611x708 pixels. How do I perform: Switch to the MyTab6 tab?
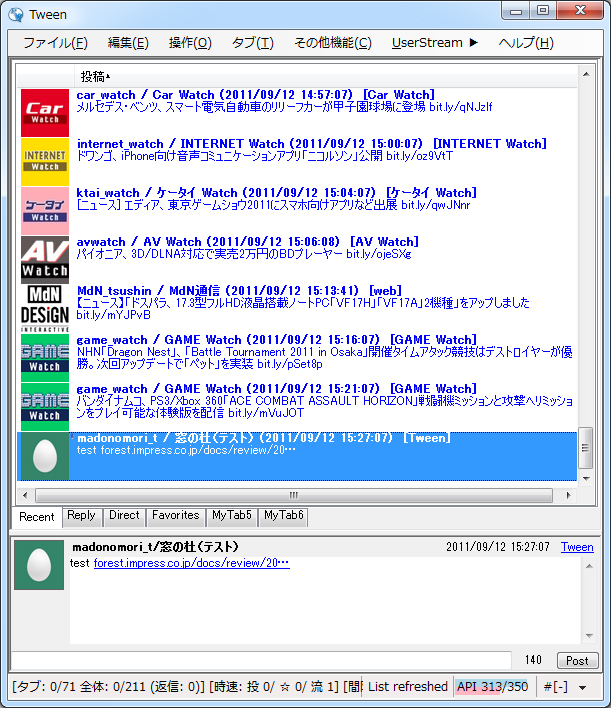284,516
